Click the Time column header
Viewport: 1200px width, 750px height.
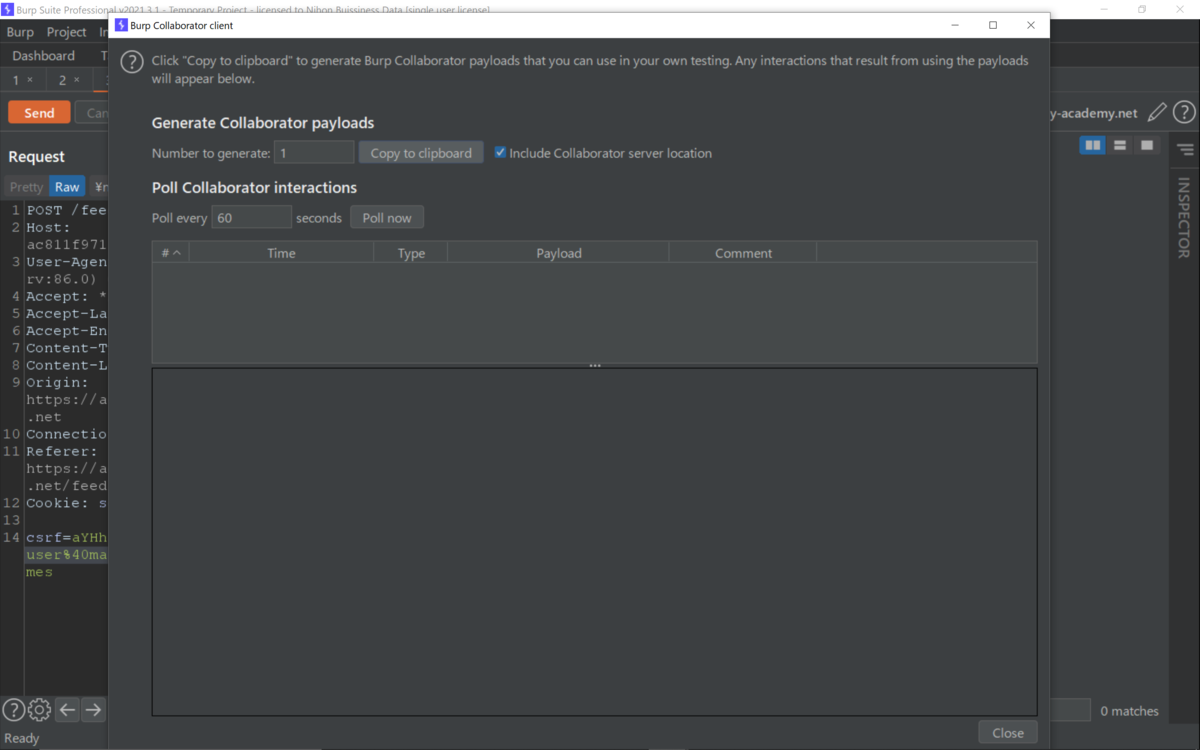[x=281, y=253]
